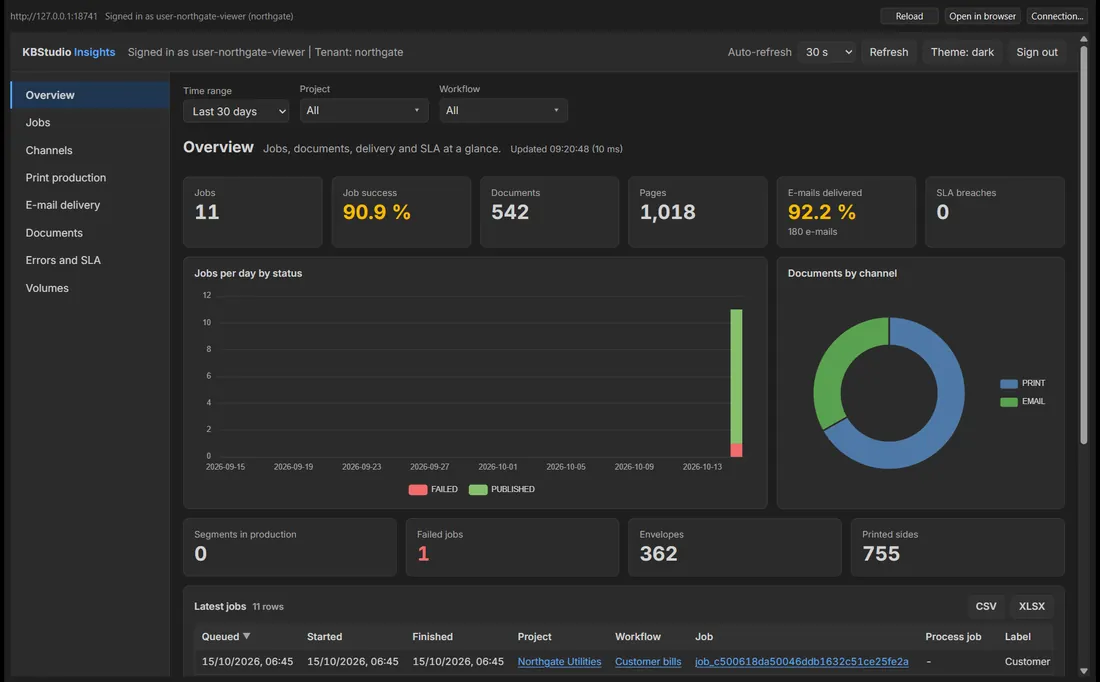Sort by the Queued column header
This screenshot has height=682, width=1100.
pyautogui.click(x=226, y=636)
